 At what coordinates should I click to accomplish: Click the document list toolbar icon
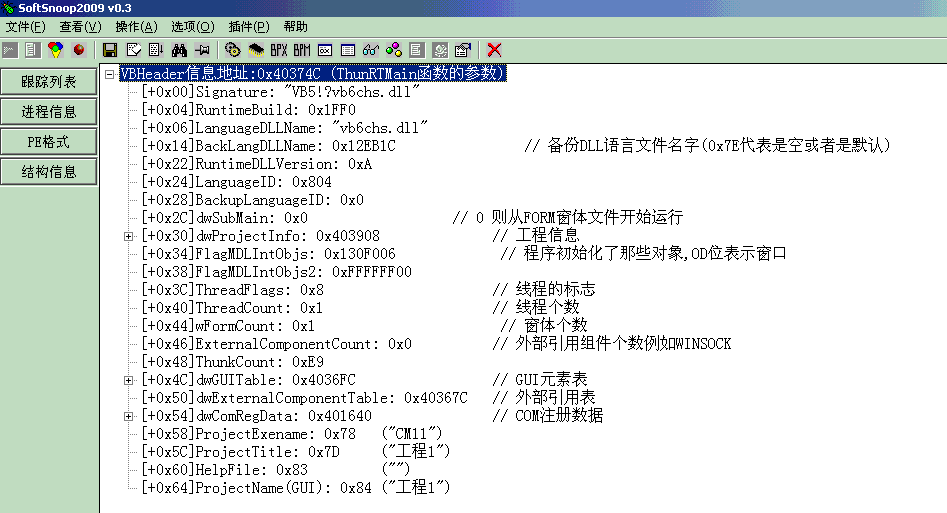(33, 50)
